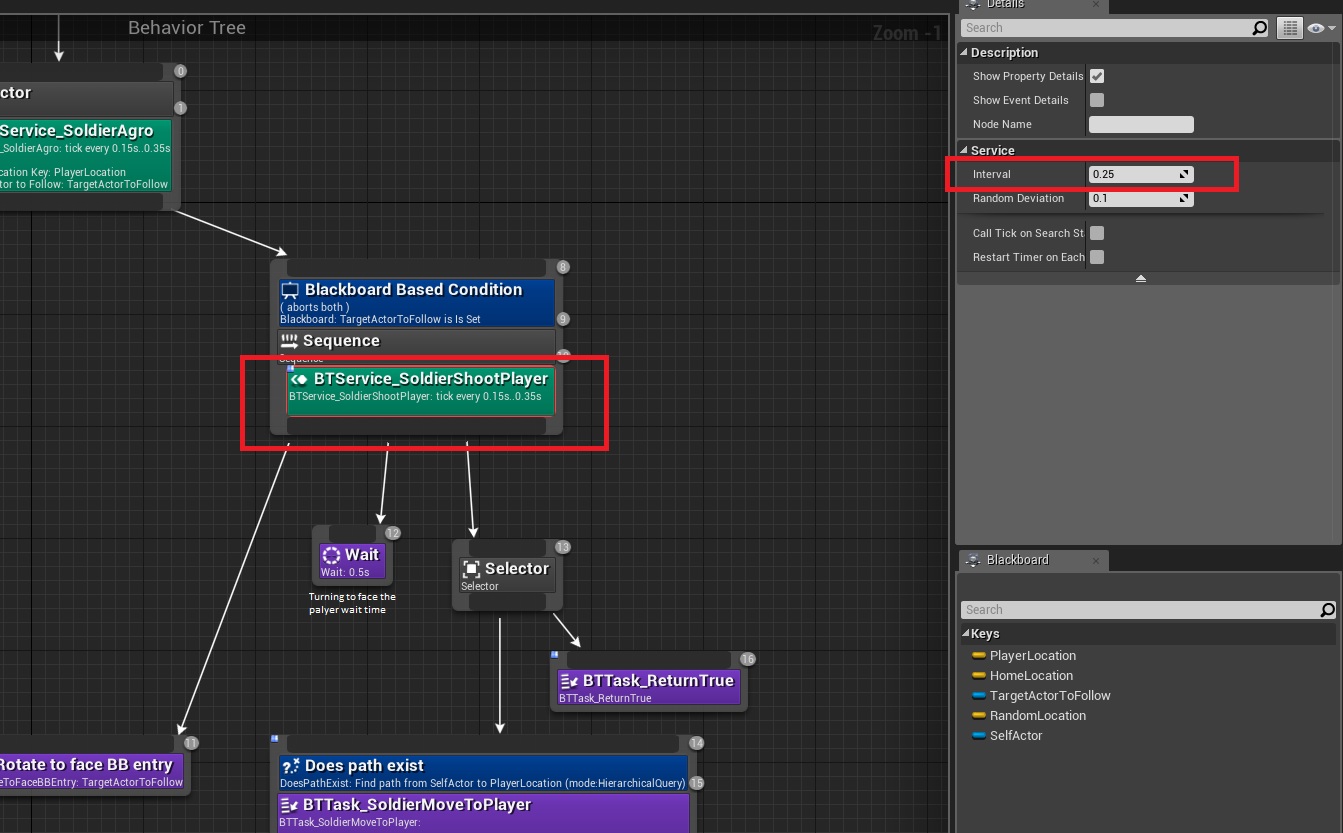Screen dimensions: 1343x833
Task: Click the Blackboard Based Condition decorator icon
Action: point(291,290)
